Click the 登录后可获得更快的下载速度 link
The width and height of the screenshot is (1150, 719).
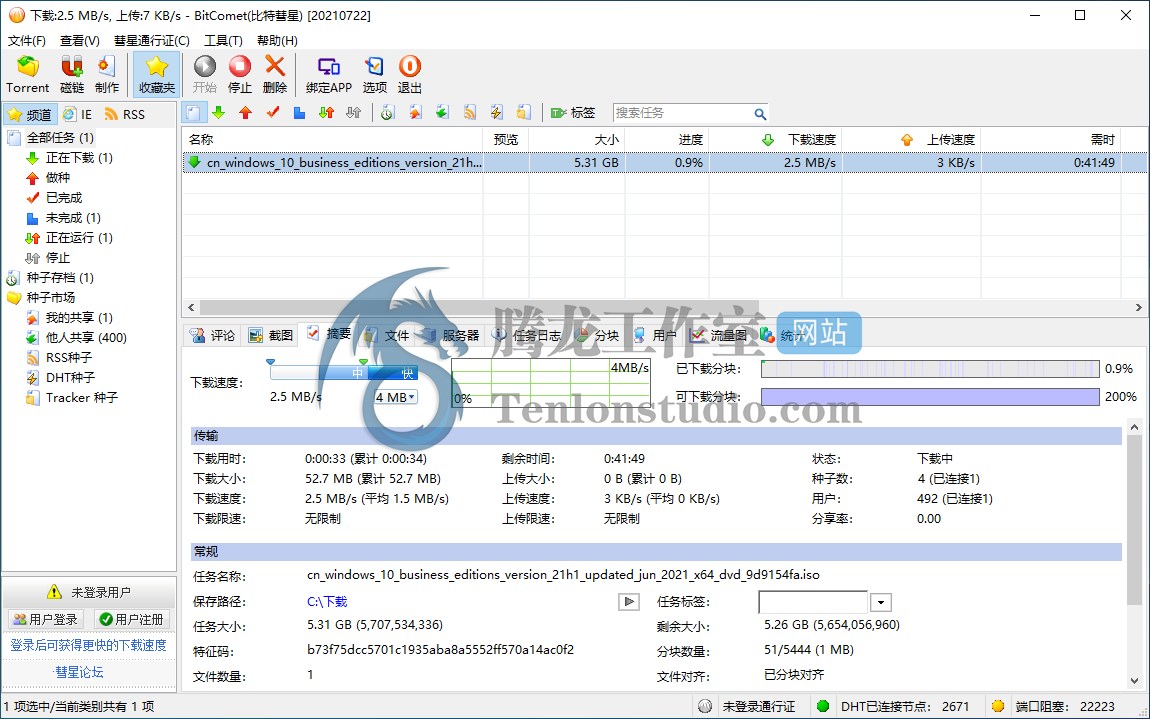[x=88, y=645]
